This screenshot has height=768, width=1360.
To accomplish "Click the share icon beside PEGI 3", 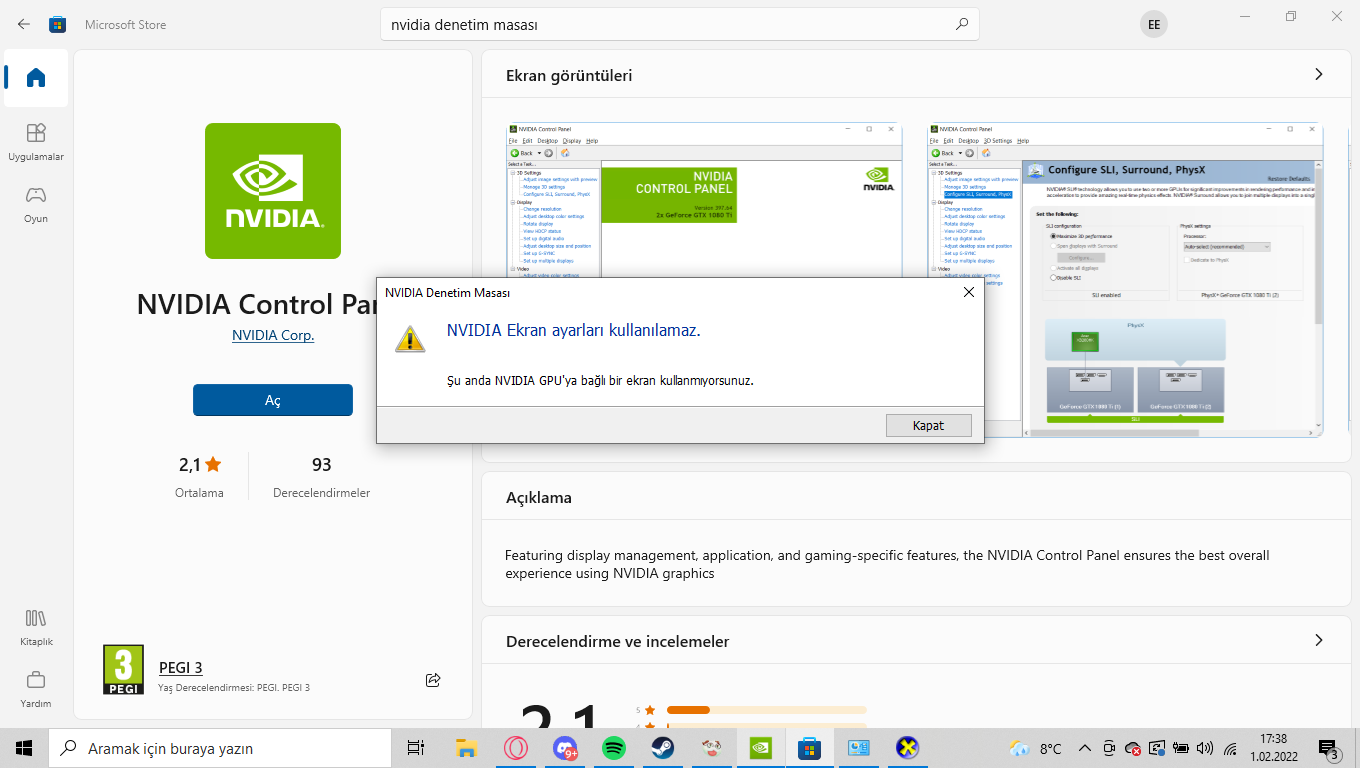I will click(433, 680).
